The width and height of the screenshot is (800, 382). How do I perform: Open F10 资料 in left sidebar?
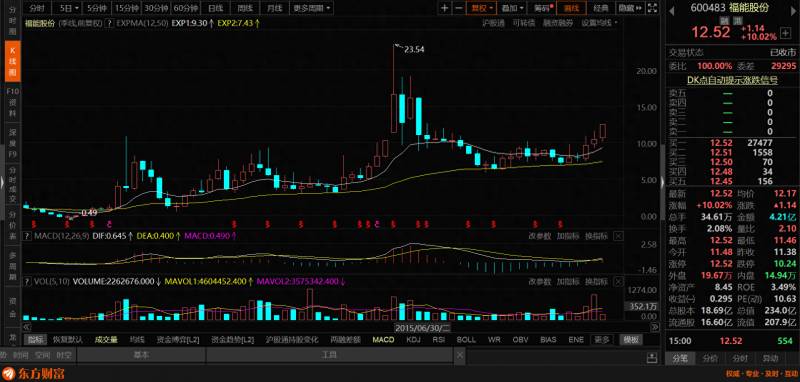point(13,102)
